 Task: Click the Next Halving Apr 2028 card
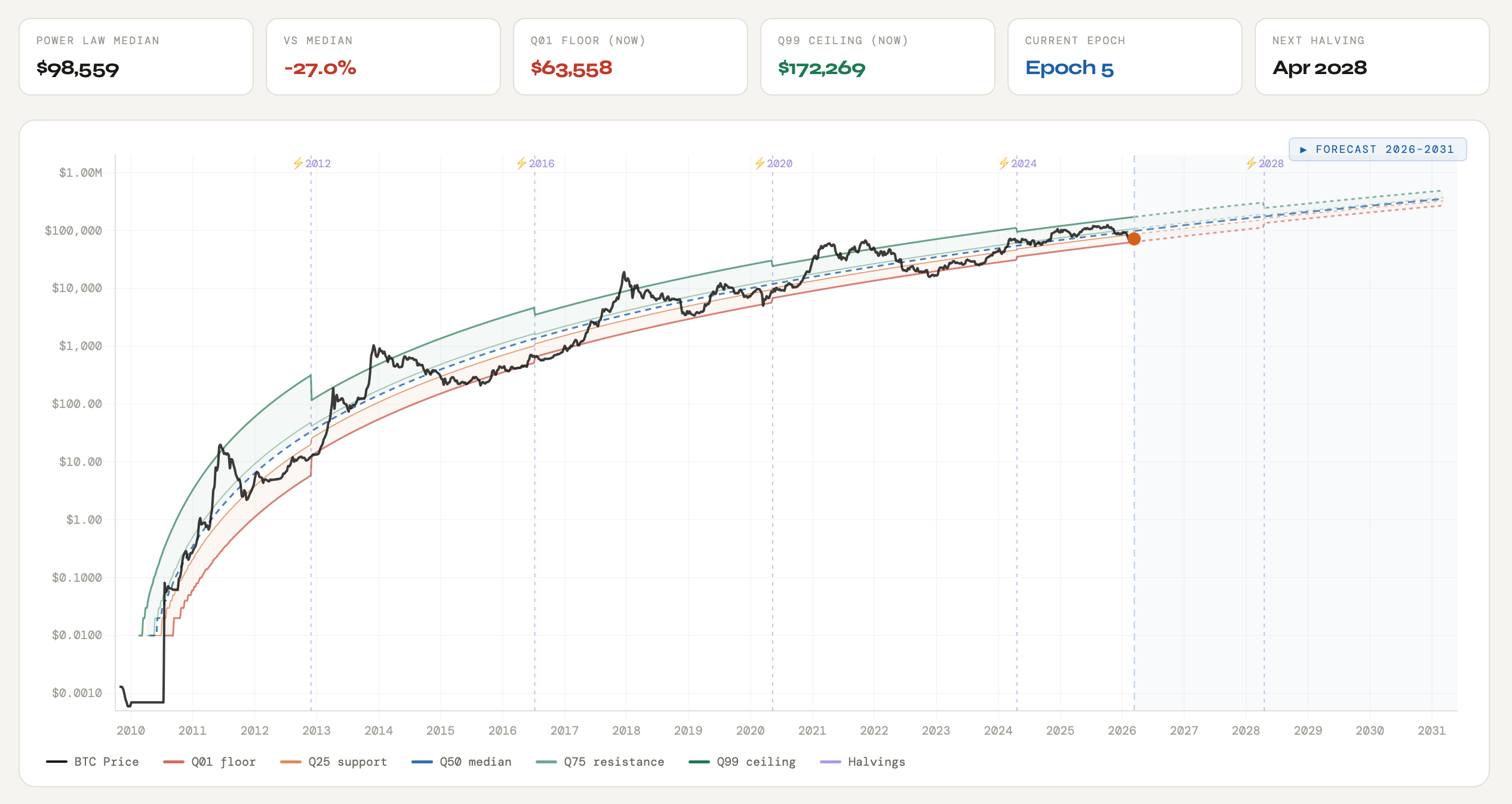(1372, 57)
